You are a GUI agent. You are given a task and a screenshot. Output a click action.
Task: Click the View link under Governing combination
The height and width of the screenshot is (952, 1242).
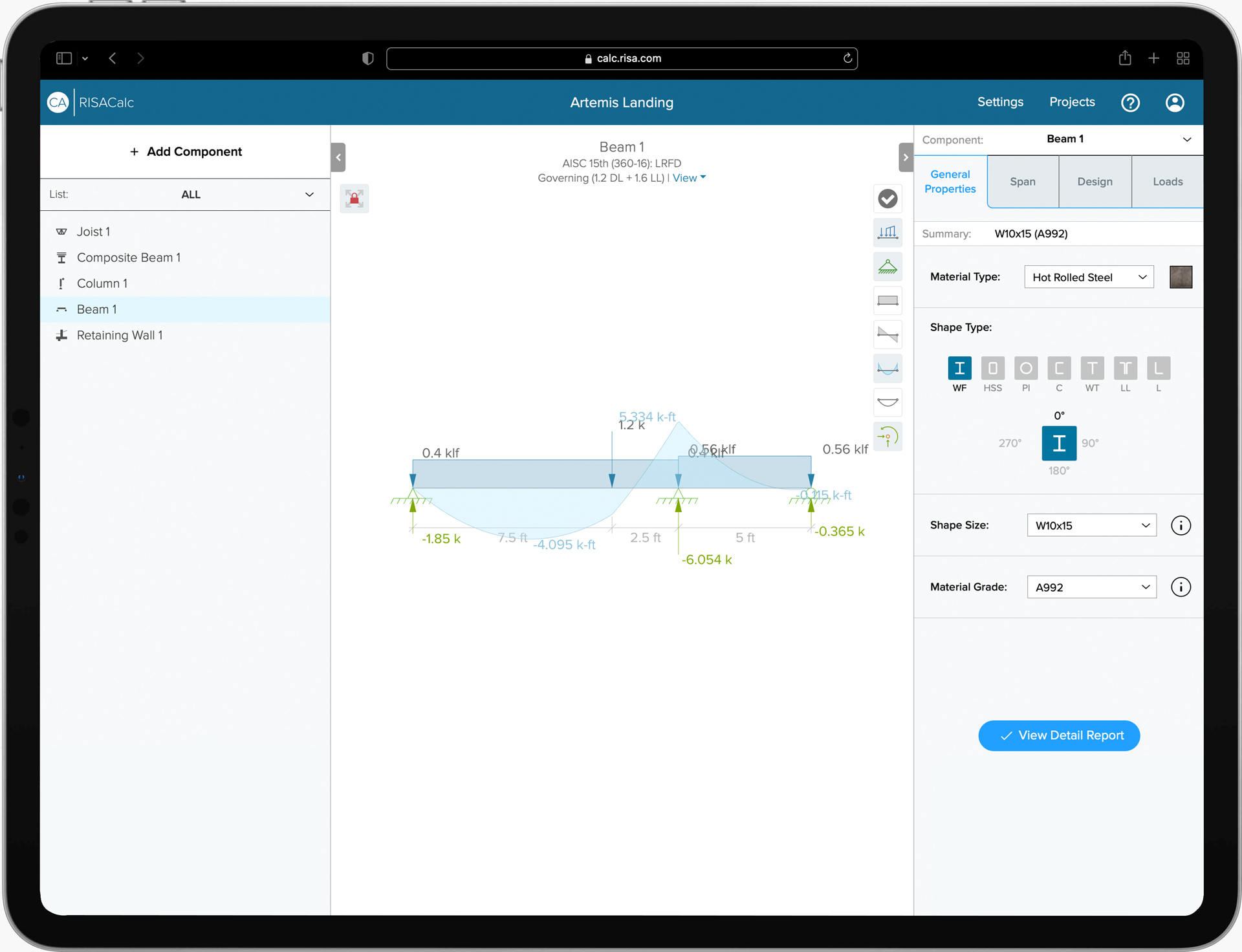[x=684, y=178]
